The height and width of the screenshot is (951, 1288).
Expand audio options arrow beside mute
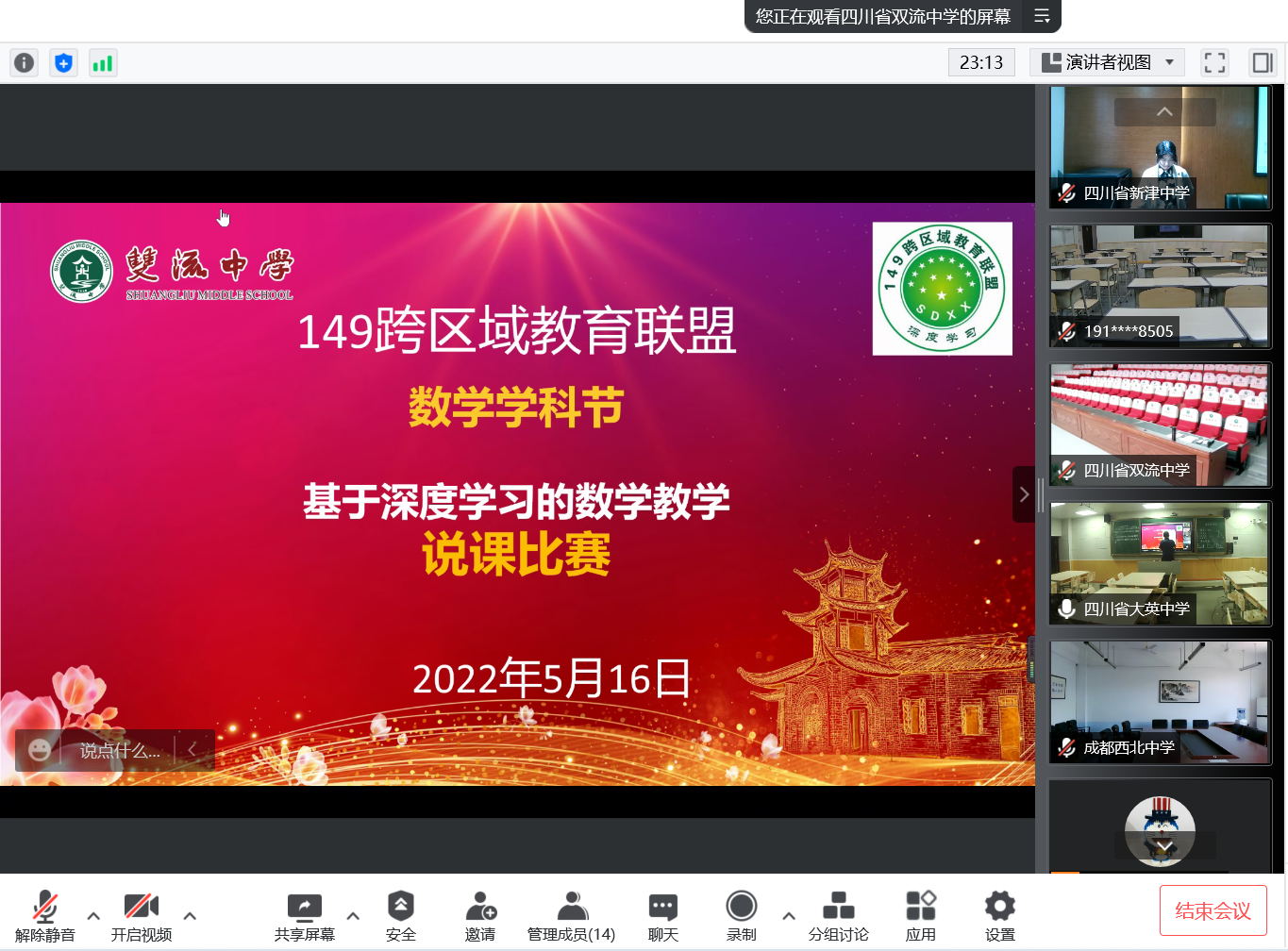pyautogui.click(x=93, y=915)
